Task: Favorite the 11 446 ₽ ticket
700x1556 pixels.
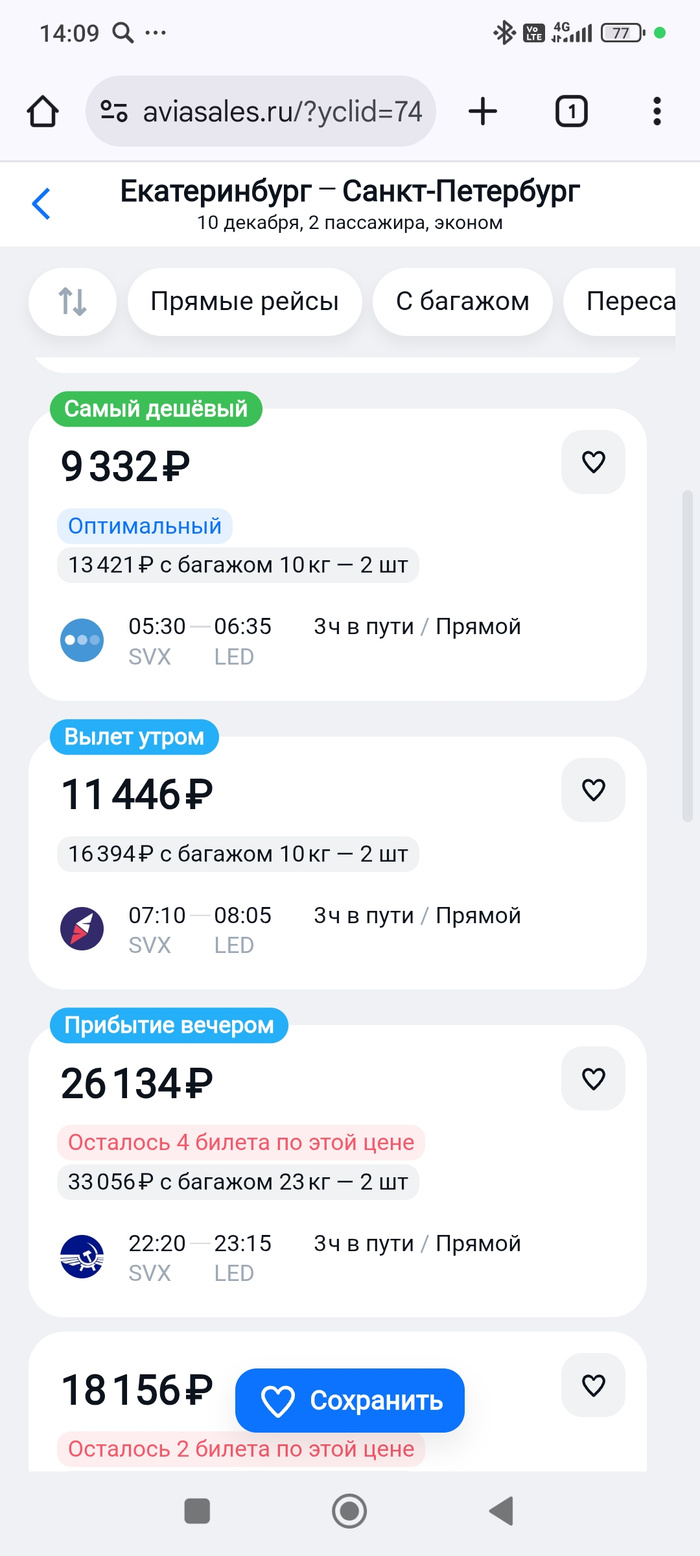Action: pyautogui.click(x=593, y=790)
